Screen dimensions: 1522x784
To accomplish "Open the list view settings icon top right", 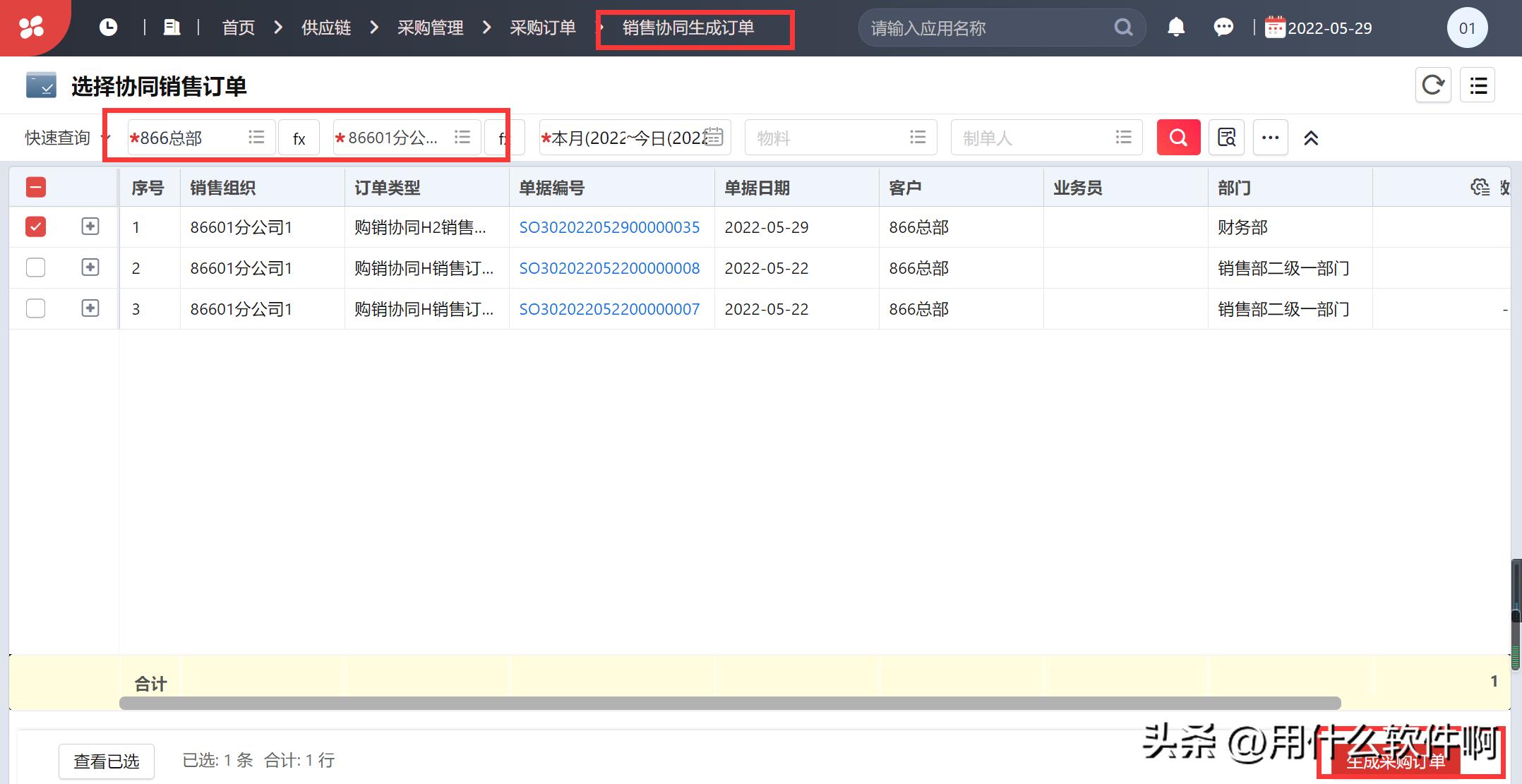I will tap(1478, 84).
